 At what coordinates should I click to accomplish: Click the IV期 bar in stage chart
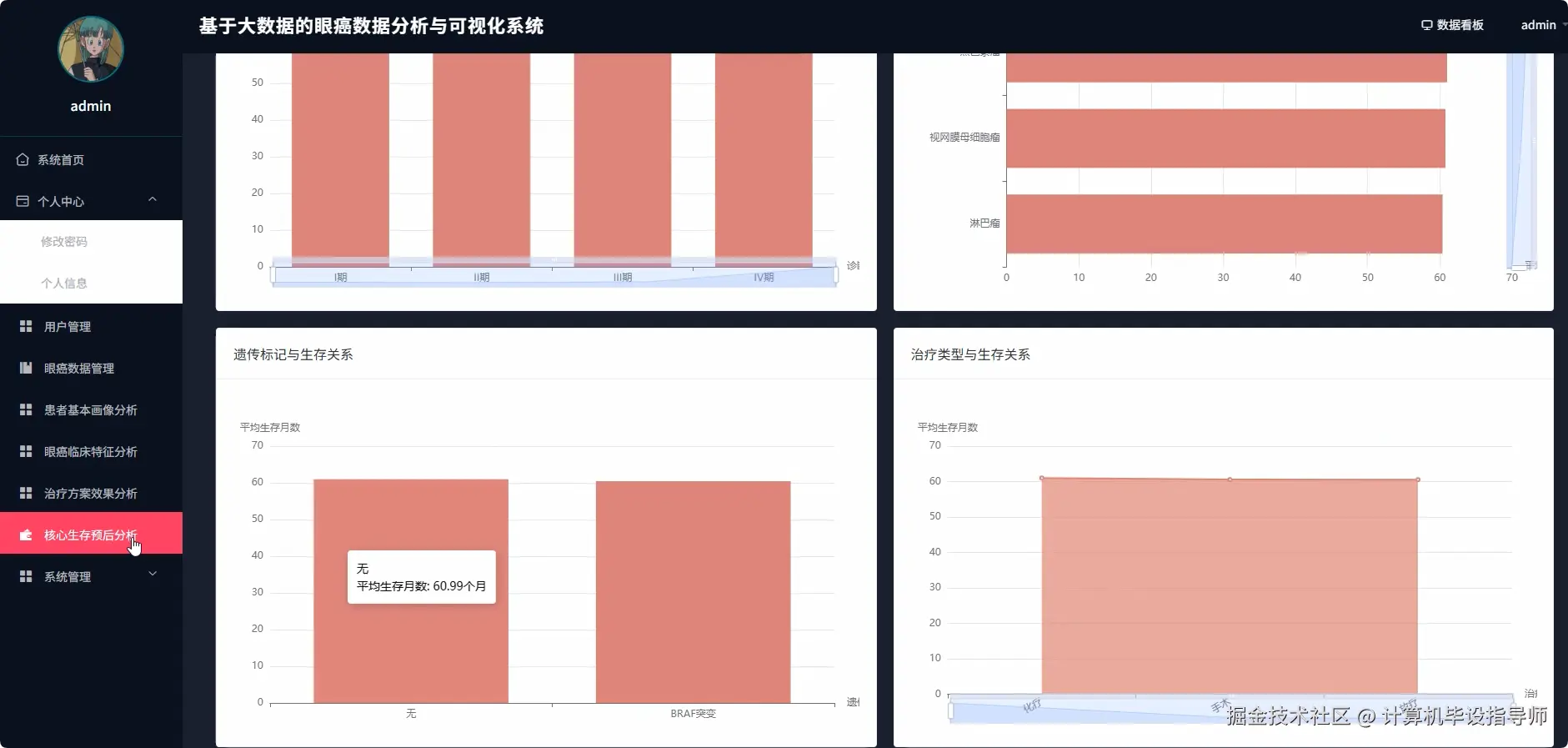[764, 158]
